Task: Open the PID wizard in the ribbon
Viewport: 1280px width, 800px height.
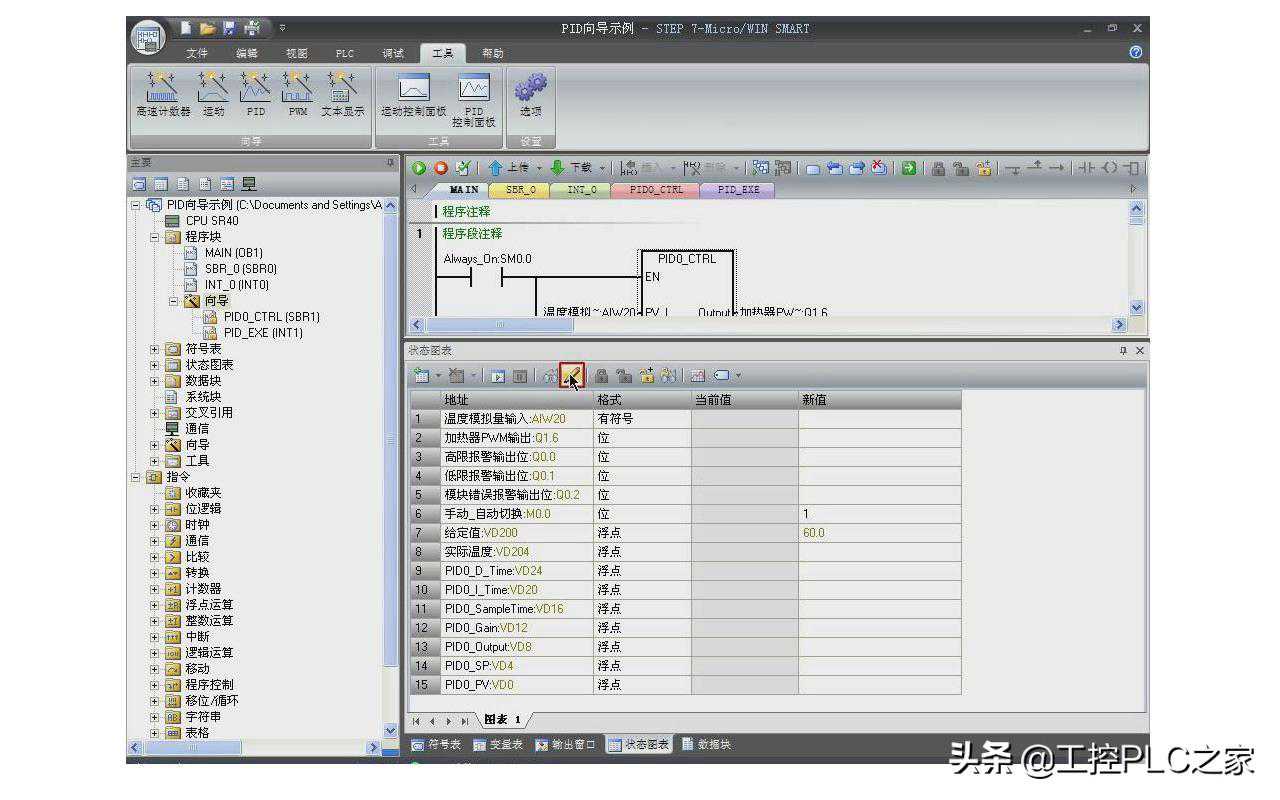Action: (x=256, y=94)
